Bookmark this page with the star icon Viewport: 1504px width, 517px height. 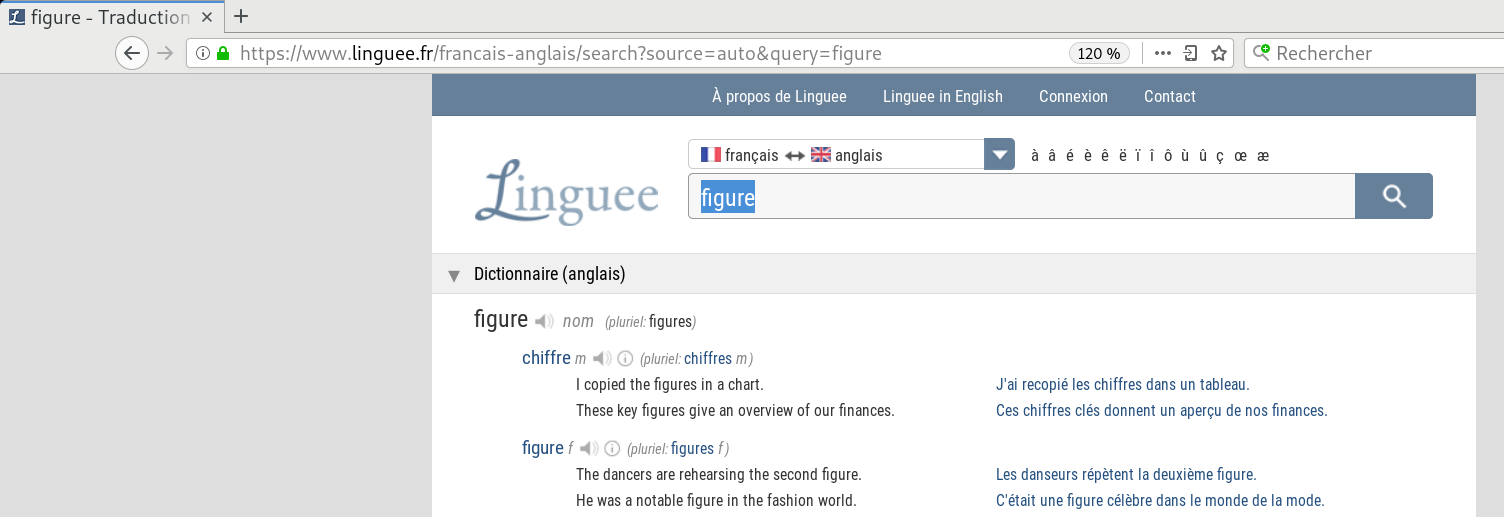pyautogui.click(x=1218, y=54)
